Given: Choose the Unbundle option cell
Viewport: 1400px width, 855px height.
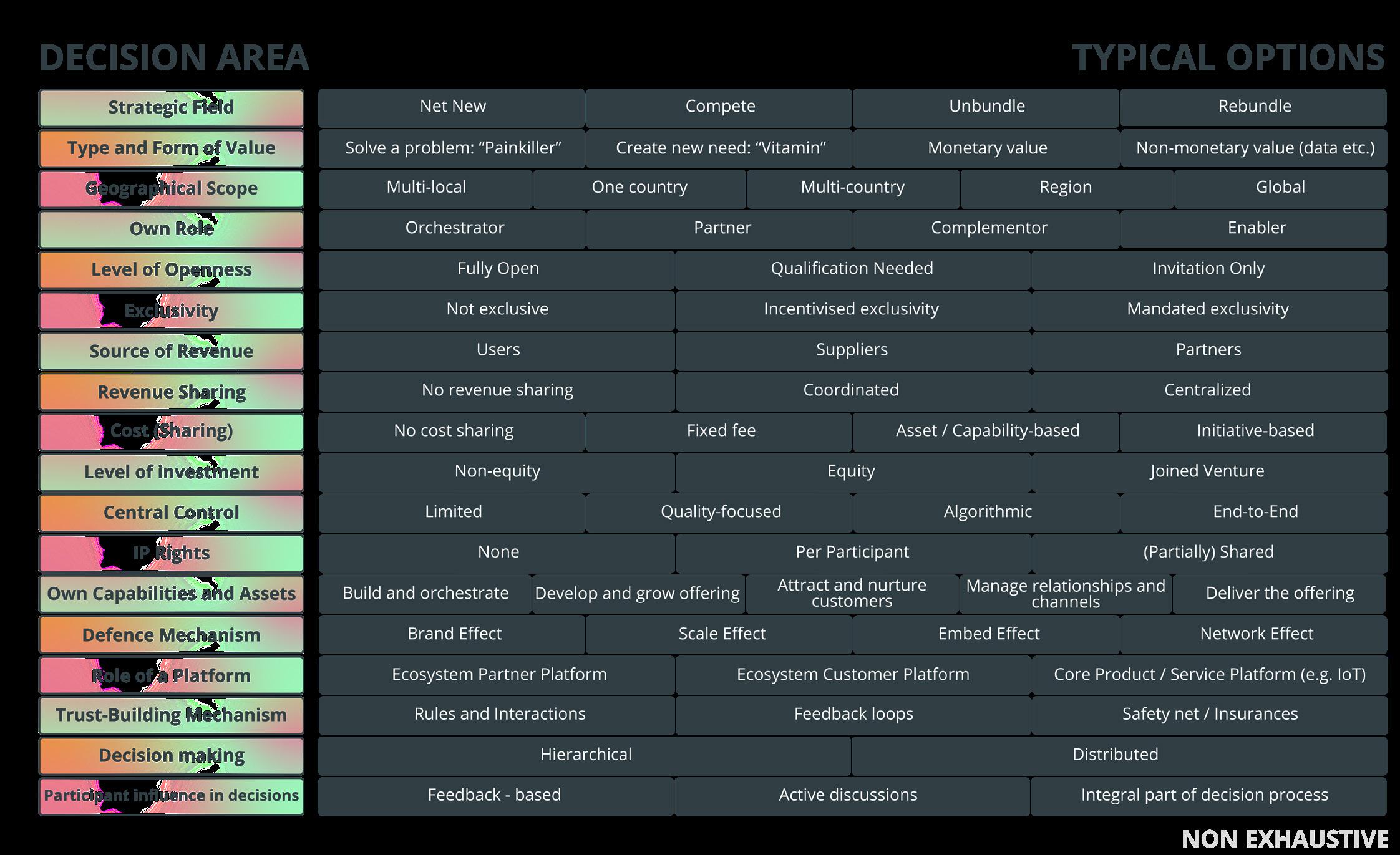Looking at the screenshot, I should coord(986,107).
